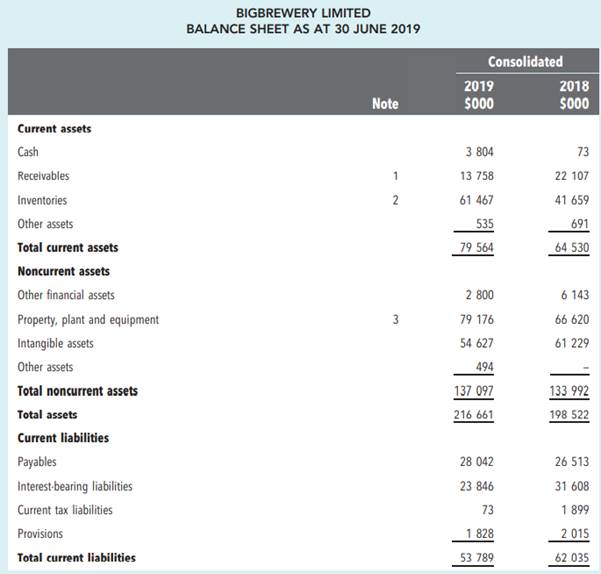The height and width of the screenshot is (574, 601).
Task: Open note 2 beside Inventories
Action: click(395, 200)
